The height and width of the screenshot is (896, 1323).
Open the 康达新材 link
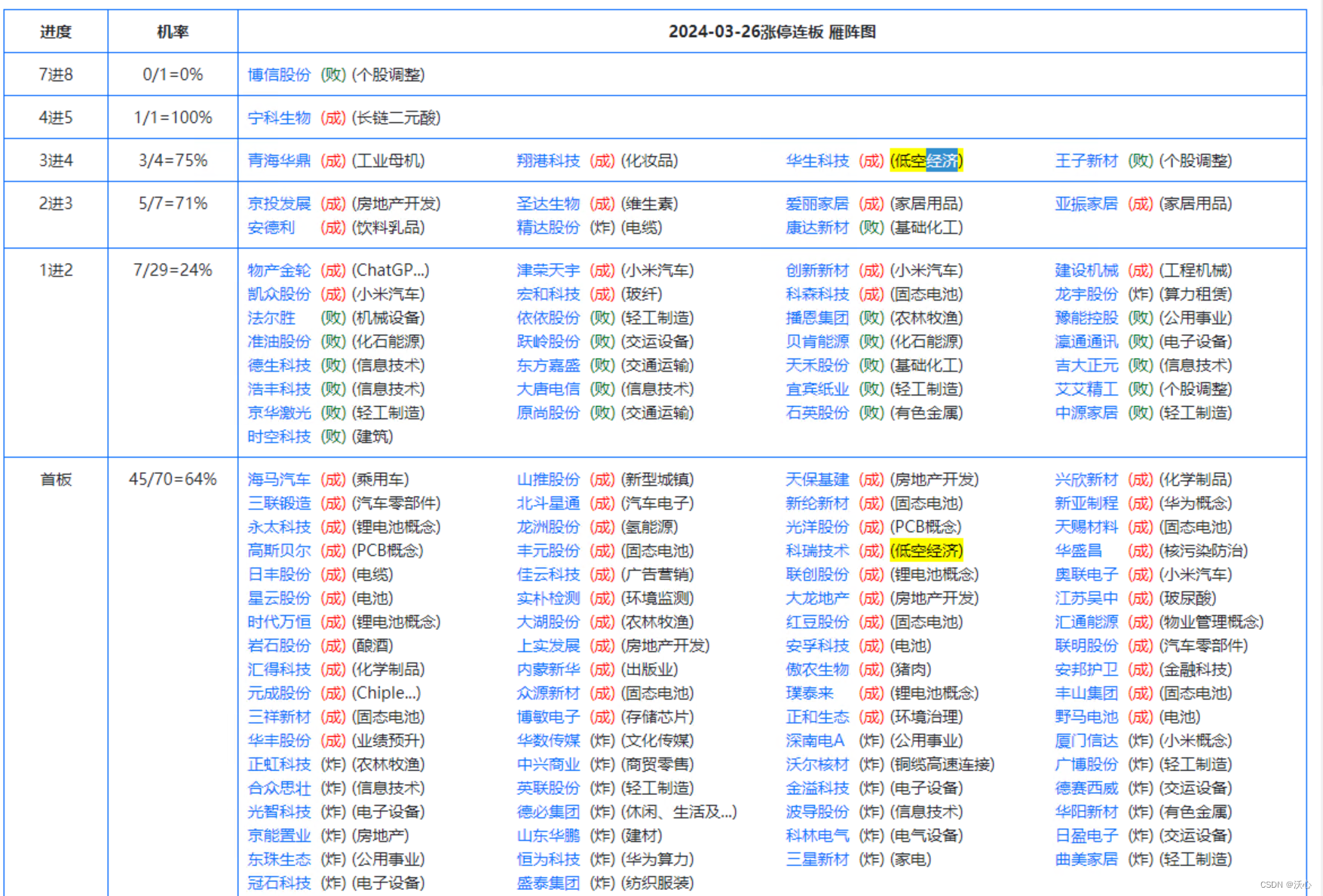[817, 228]
